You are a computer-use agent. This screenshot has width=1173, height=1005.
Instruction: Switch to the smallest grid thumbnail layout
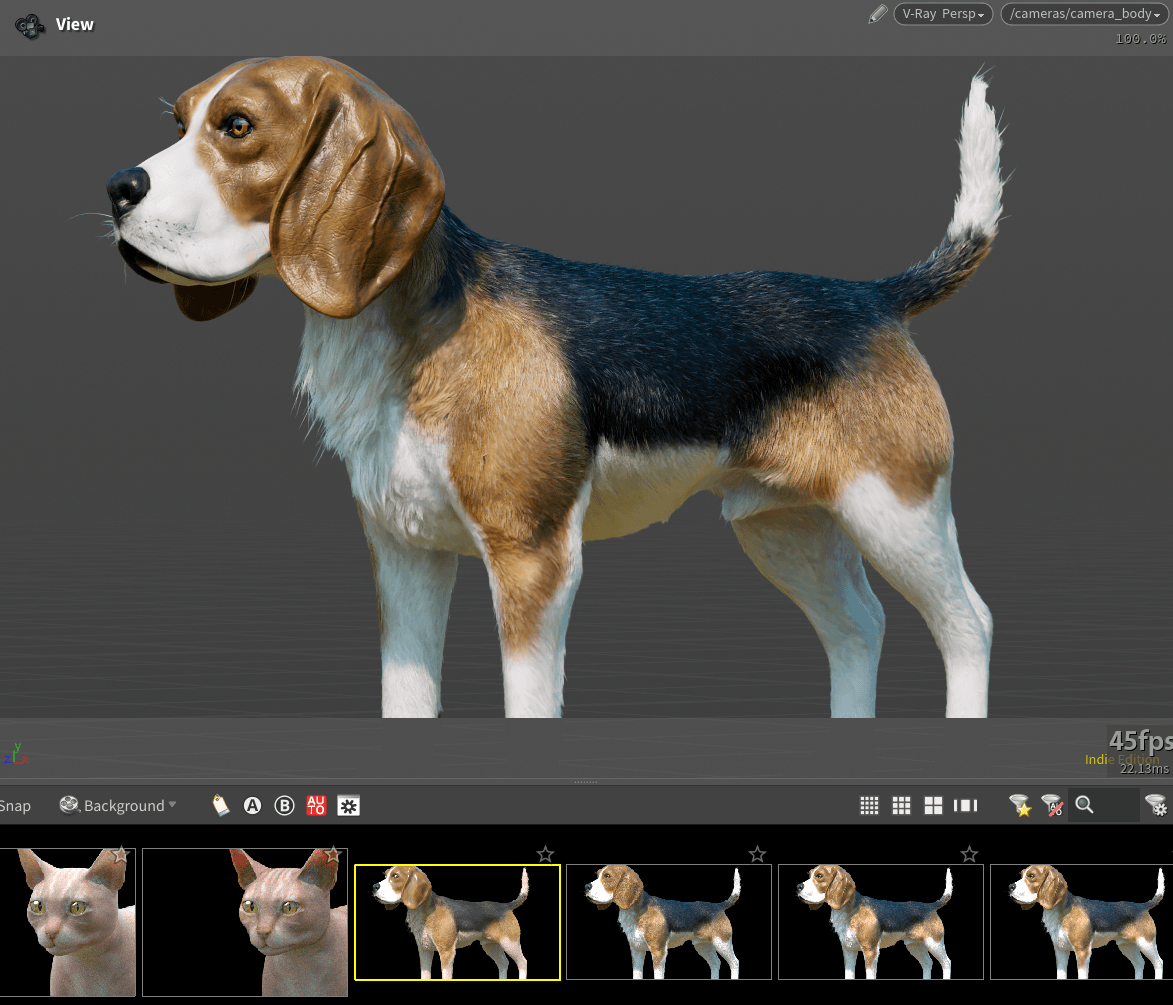click(x=869, y=805)
